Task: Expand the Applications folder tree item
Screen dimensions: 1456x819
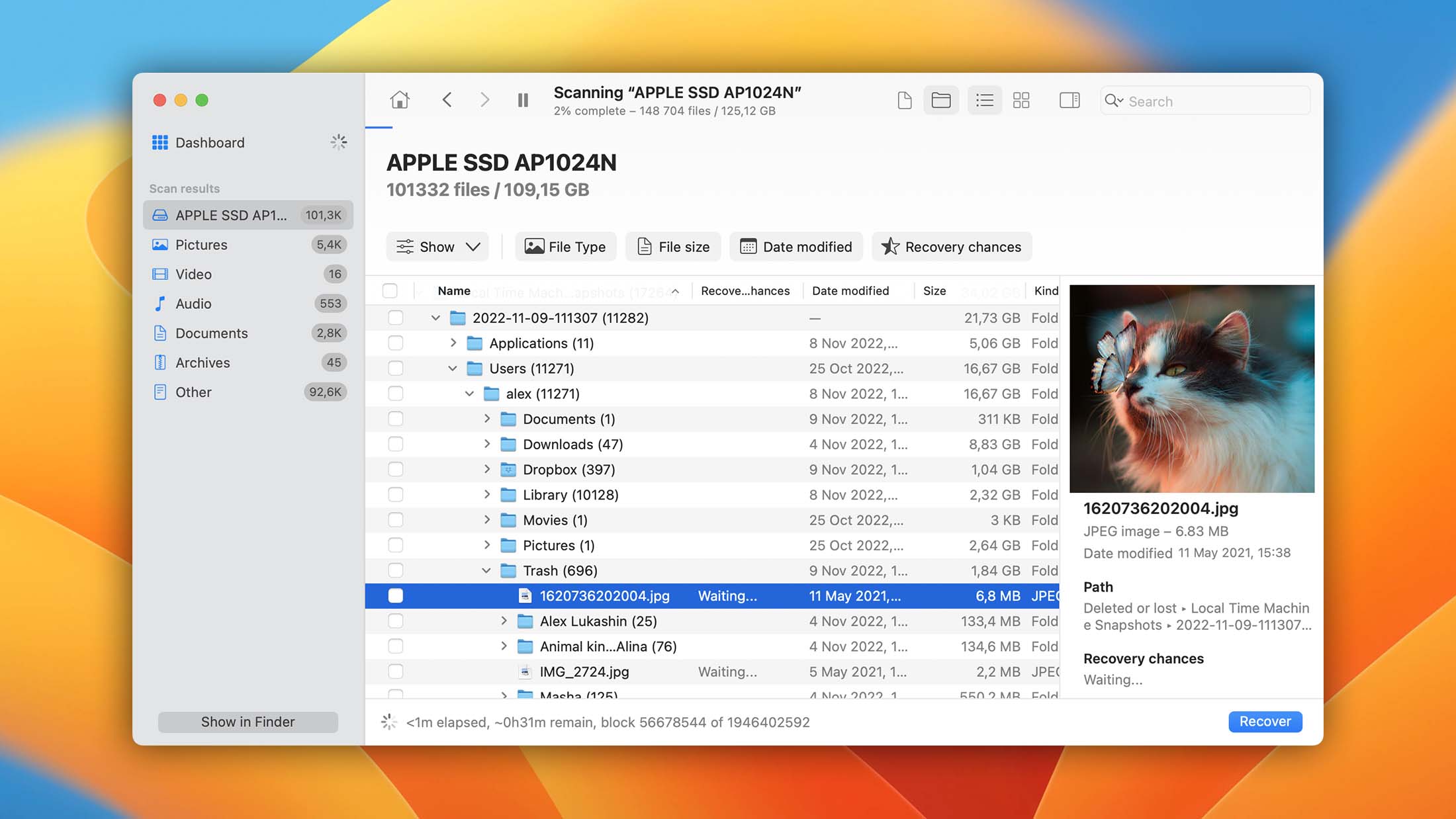Action: pos(452,342)
